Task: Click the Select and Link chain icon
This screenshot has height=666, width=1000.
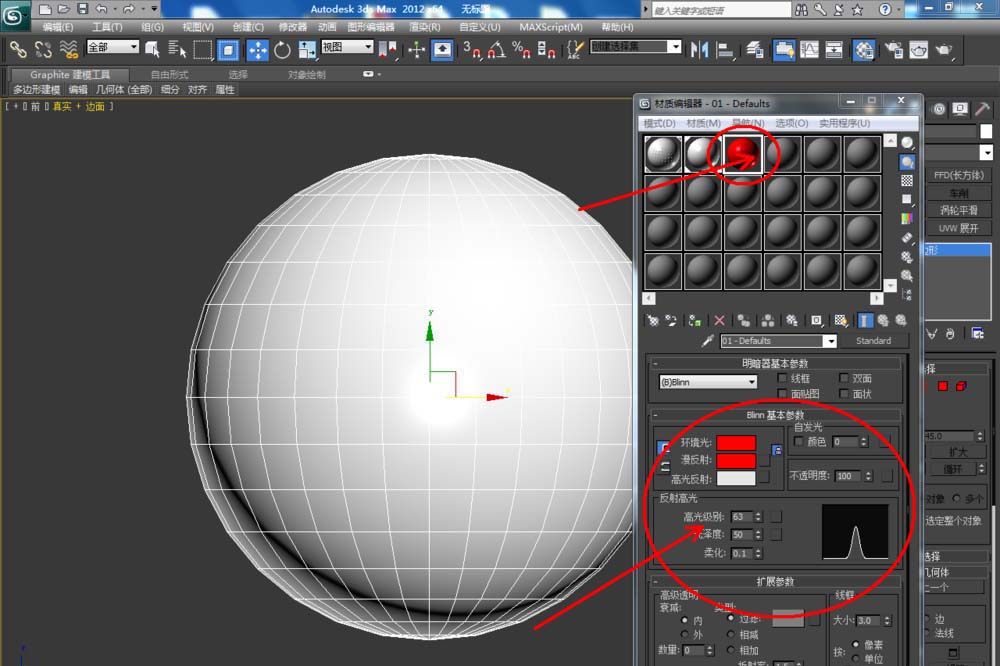Action: [x=18, y=50]
